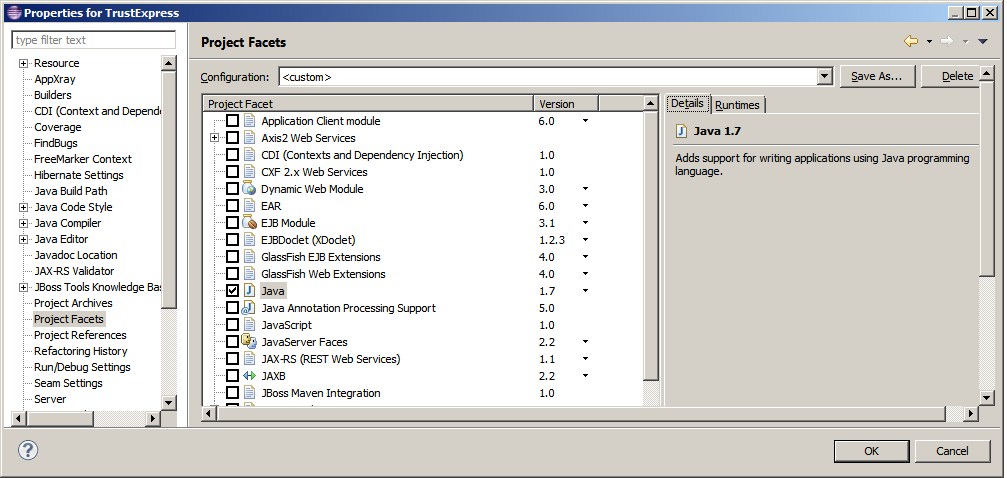Click the left tree scroll right arrow

tap(153, 418)
